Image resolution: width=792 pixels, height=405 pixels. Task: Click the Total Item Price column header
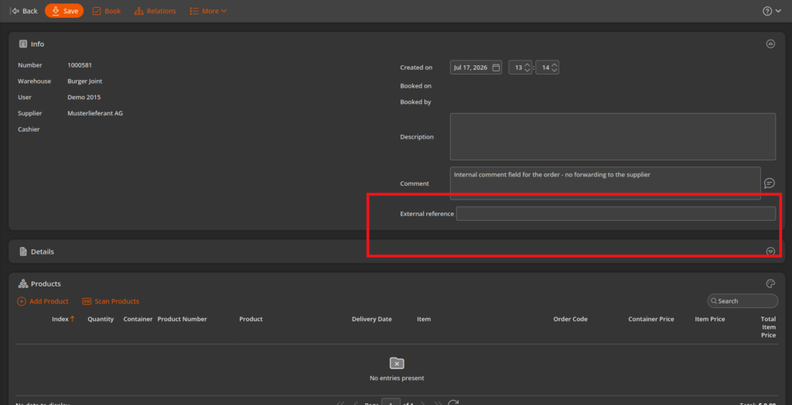pyautogui.click(x=768, y=327)
